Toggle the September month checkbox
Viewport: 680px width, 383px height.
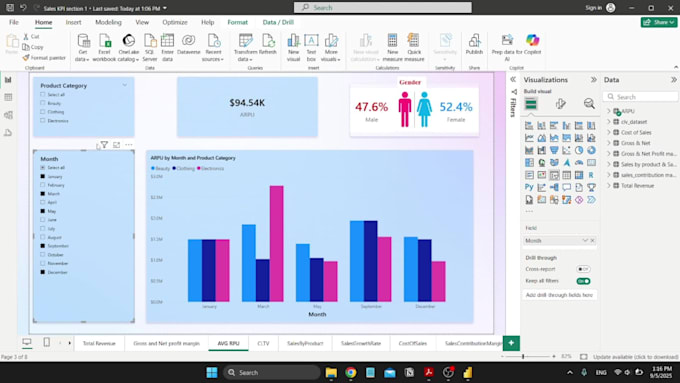pos(42,246)
